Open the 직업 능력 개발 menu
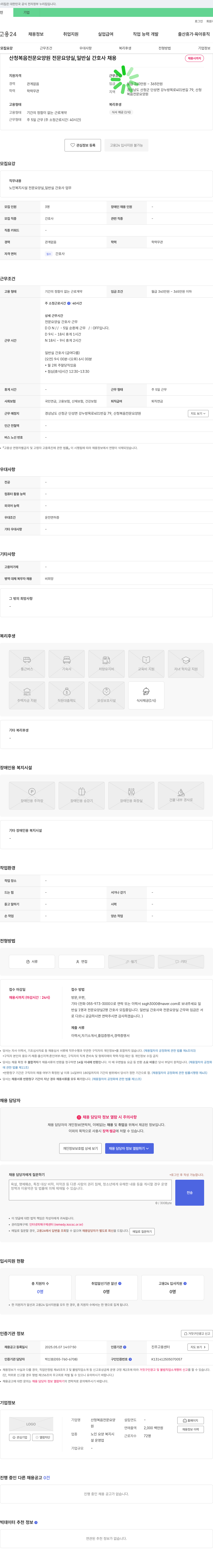The width and height of the screenshot is (213, 1568). pos(146,34)
